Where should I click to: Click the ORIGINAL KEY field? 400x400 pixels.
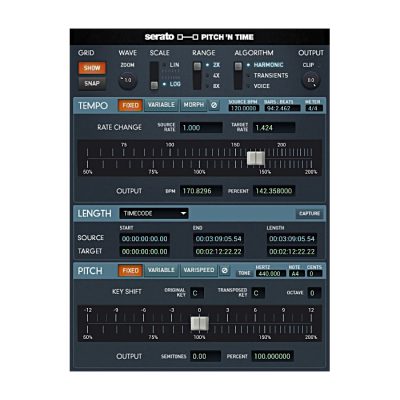click(197, 293)
